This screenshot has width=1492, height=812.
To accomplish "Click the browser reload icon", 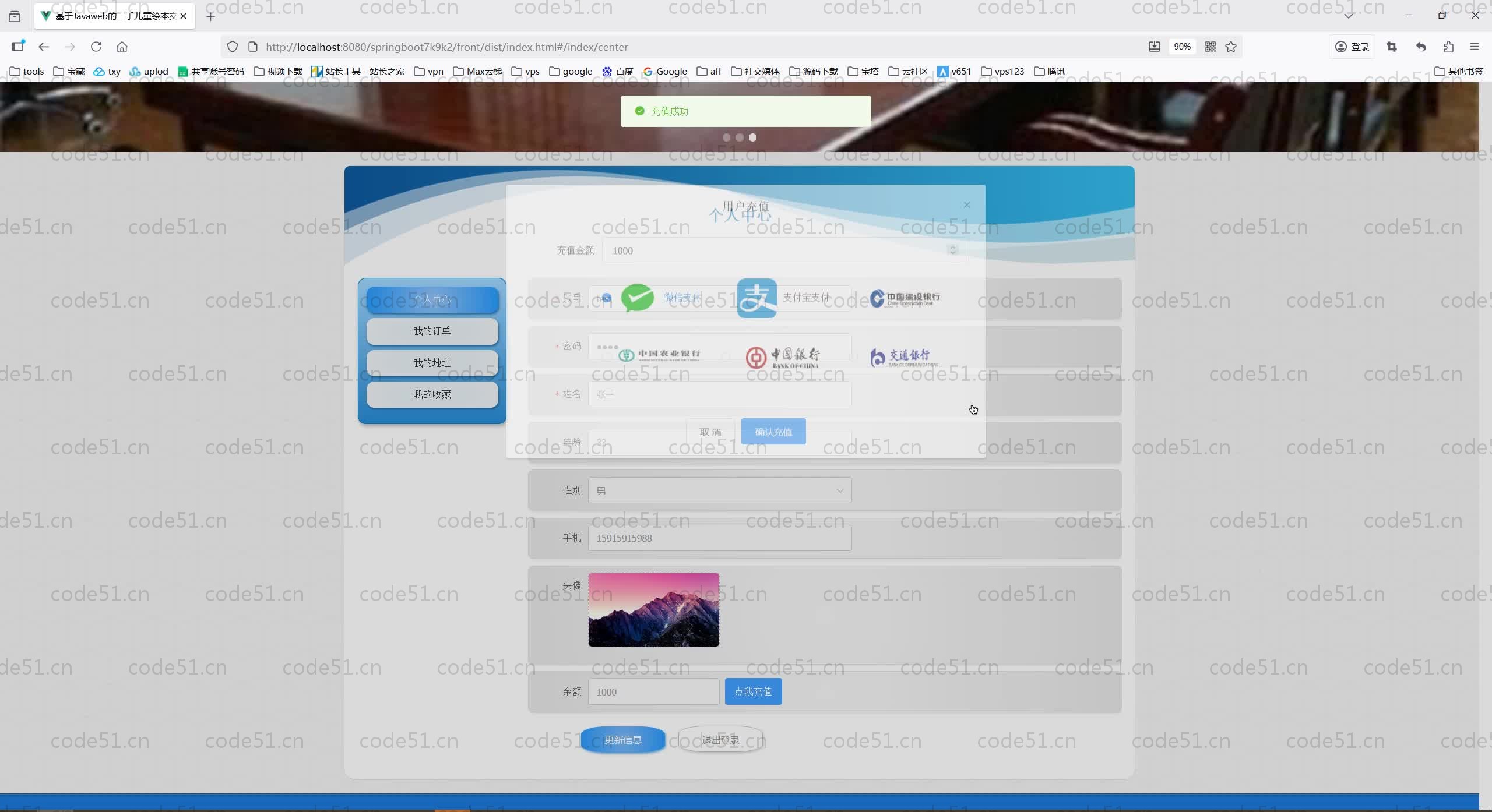I will (96, 47).
